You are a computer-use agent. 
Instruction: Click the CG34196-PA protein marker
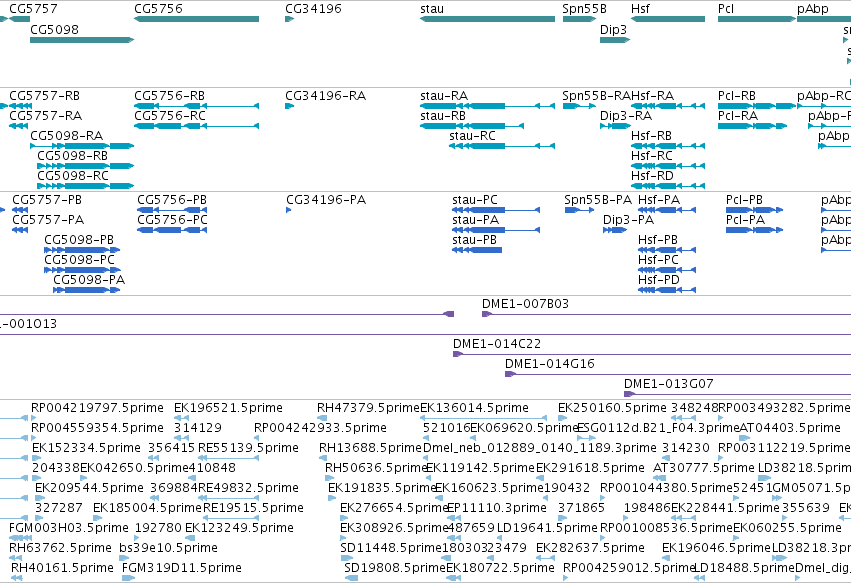click(x=289, y=210)
